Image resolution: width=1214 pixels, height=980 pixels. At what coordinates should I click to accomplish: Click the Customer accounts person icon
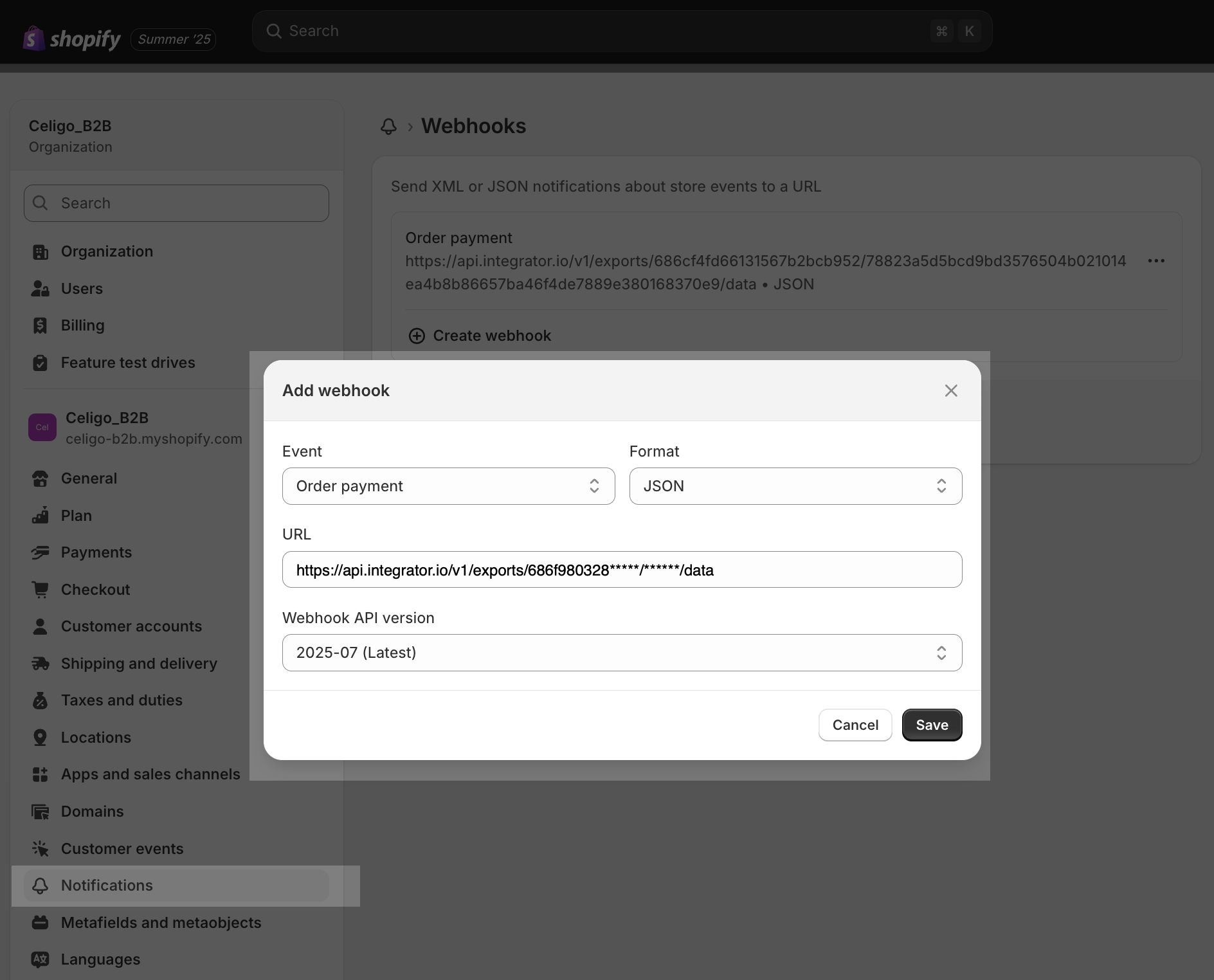[41, 626]
